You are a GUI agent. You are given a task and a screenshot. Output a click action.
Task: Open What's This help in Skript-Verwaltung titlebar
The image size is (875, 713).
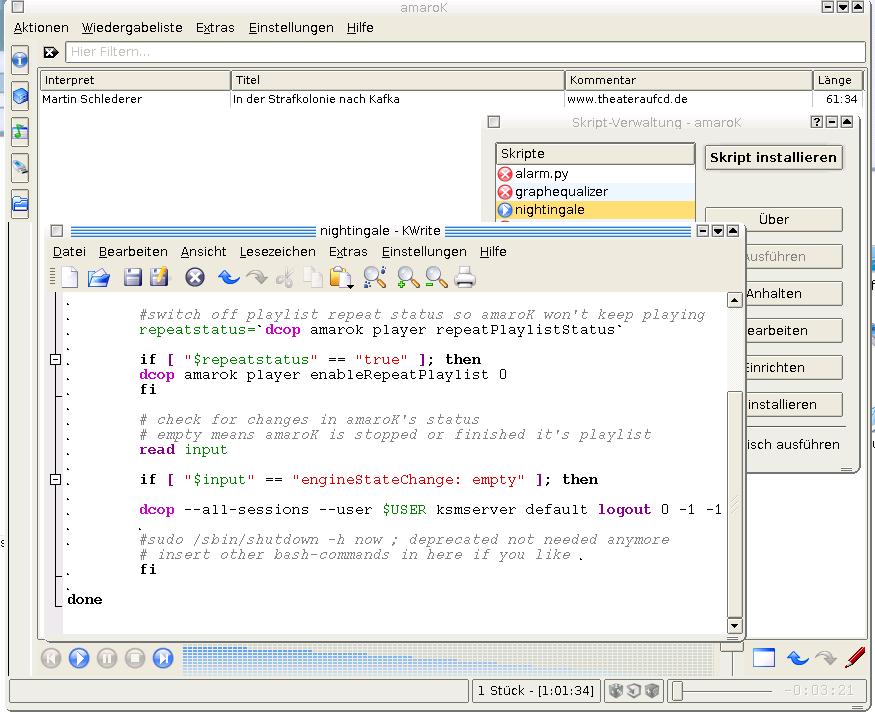(816, 122)
